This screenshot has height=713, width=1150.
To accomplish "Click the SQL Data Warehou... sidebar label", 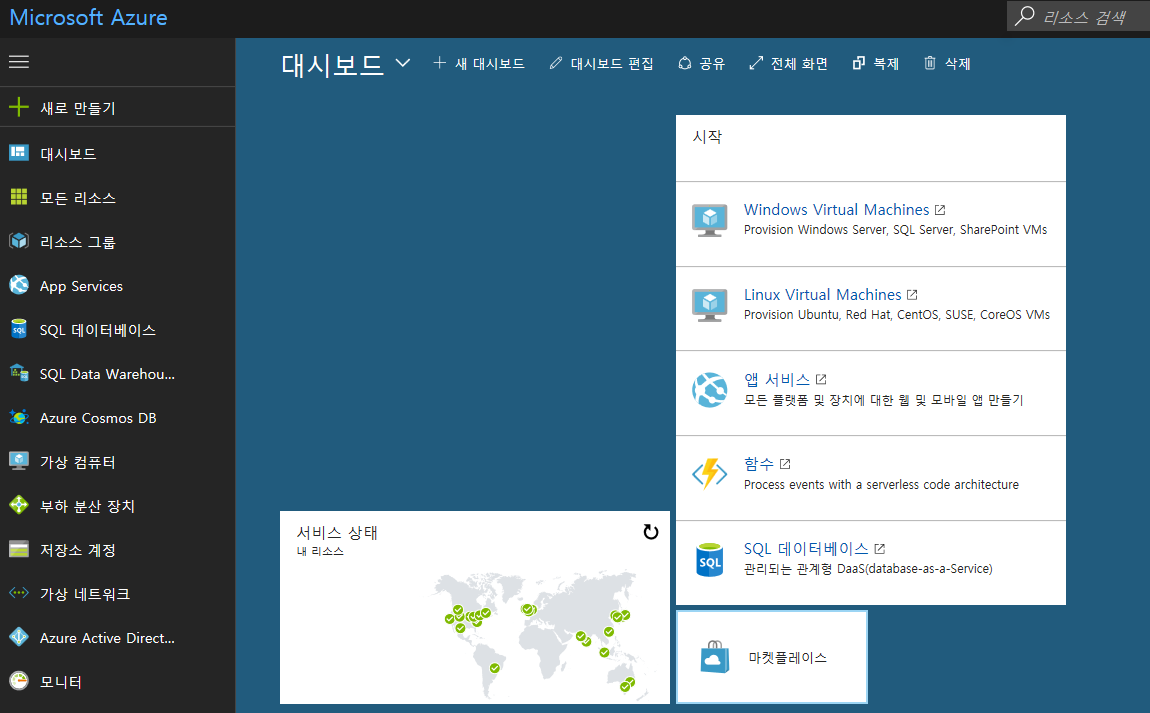I will pos(107,374).
